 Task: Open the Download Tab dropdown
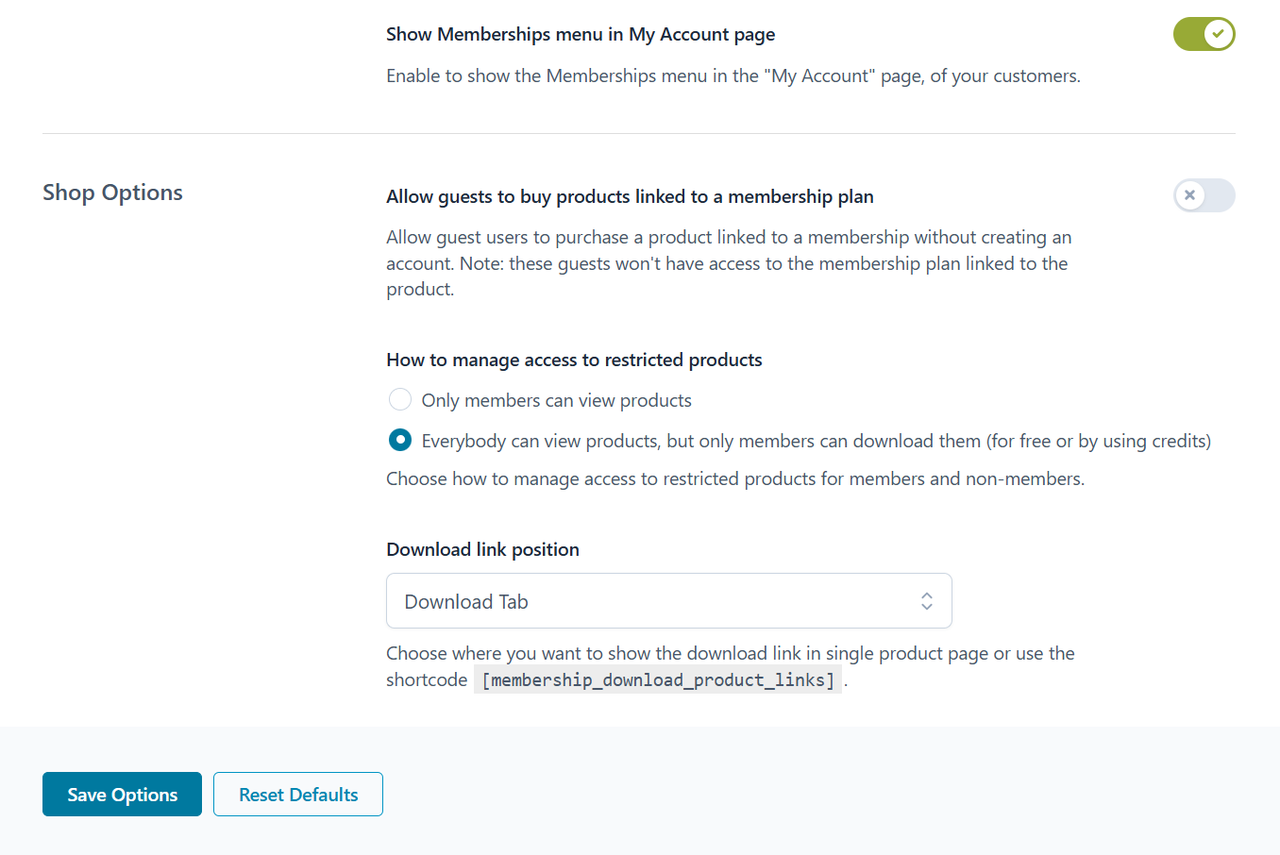[x=668, y=601]
